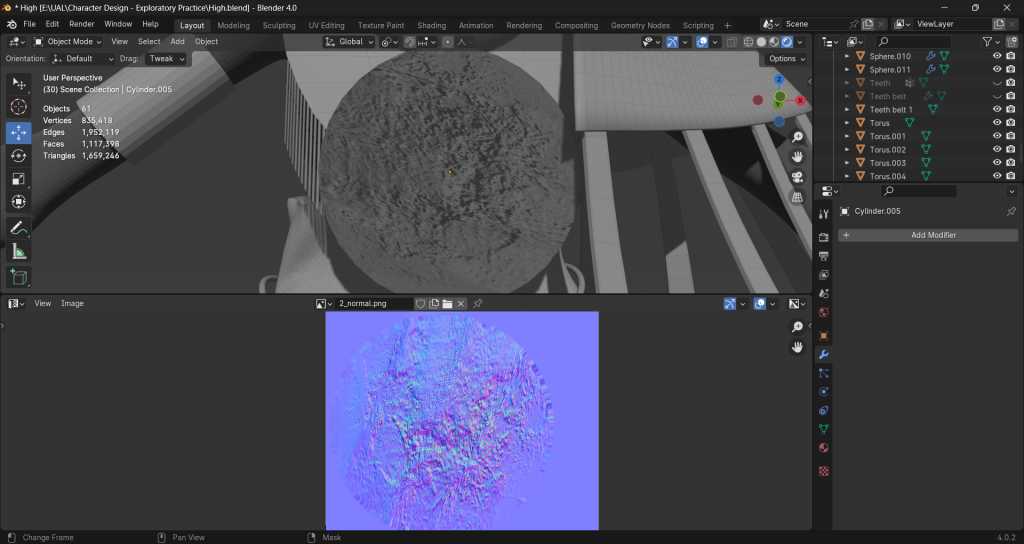The width and height of the screenshot is (1024, 544).
Task: Open the viewport Options dropdown
Action: (786, 59)
